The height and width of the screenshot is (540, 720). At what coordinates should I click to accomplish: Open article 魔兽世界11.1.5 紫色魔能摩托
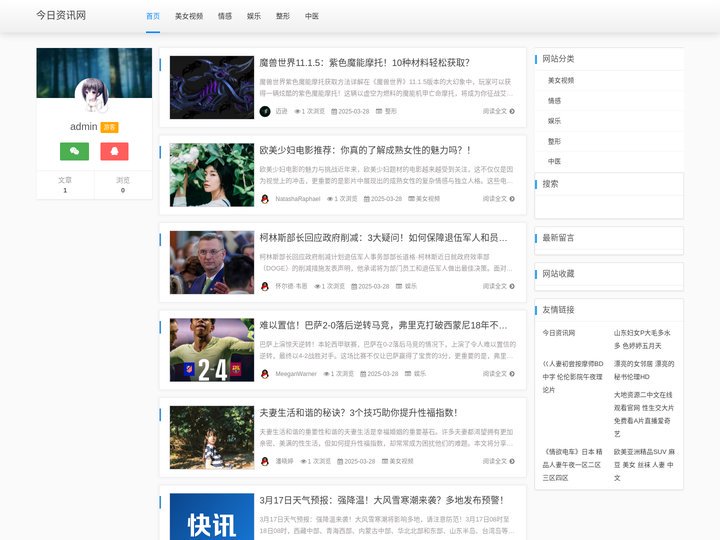click(364, 62)
